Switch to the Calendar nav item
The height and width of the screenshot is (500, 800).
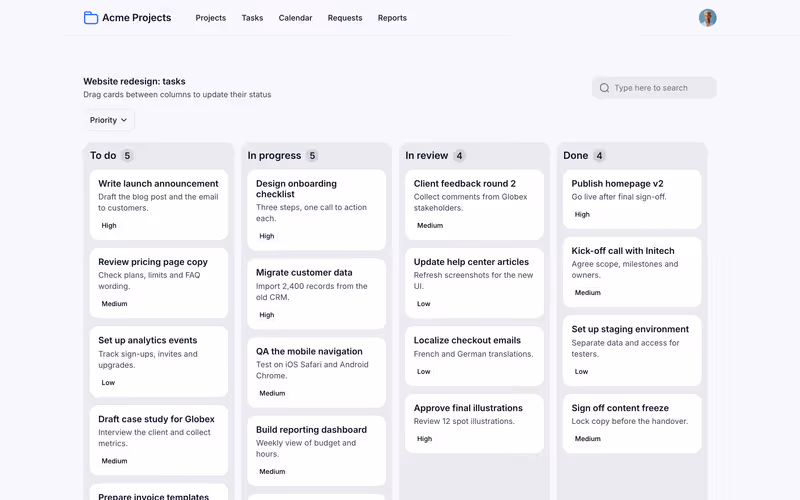[295, 18]
